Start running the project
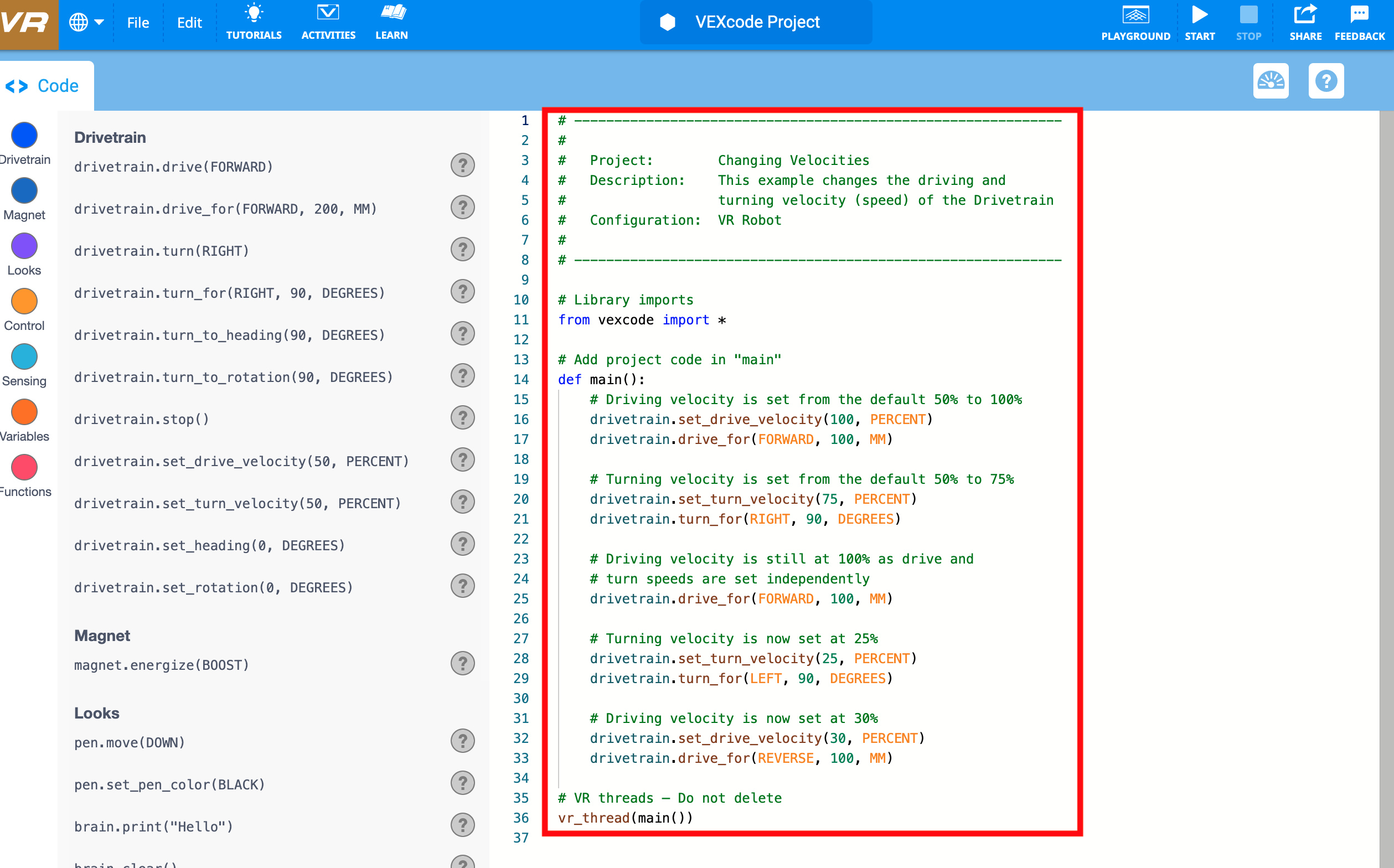Image resolution: width=1394 pixels, height=868 pixels. (1200, 22)
